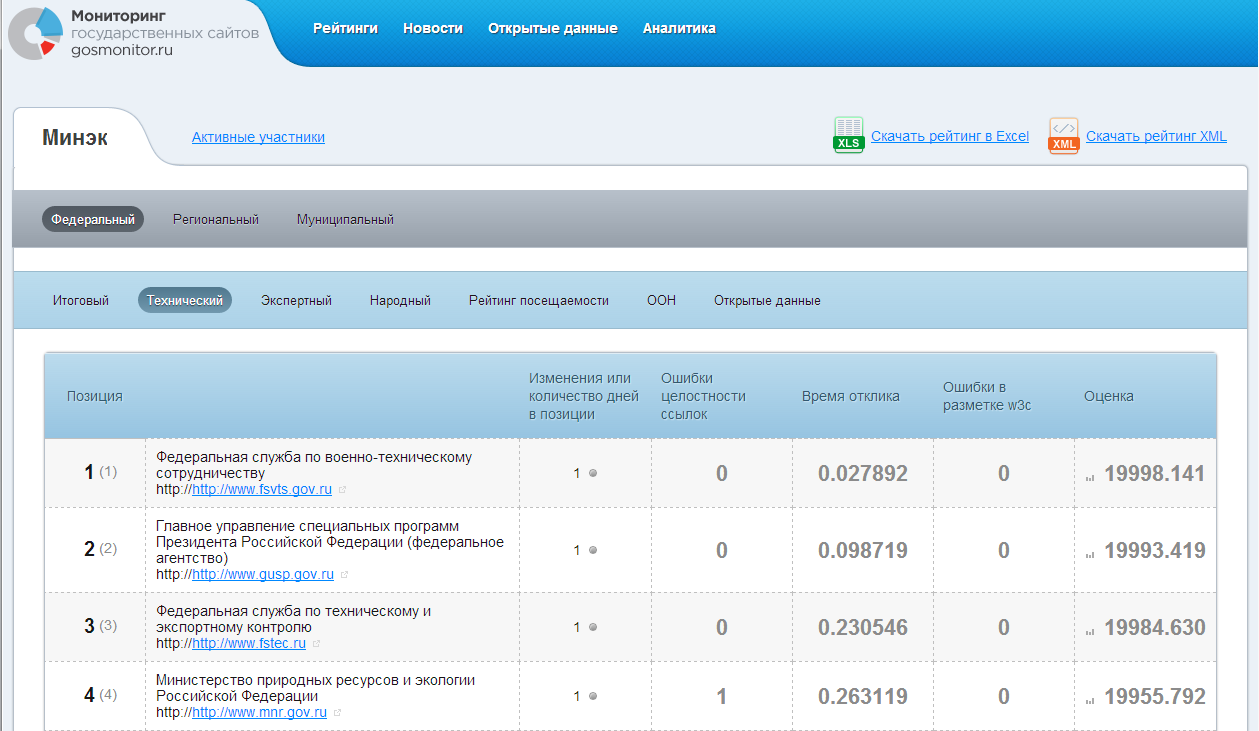The height and width of the screenshot is (731, 1259).
Task: Click external link icon beside mnr.gov.ru
Action: [338, 713]
